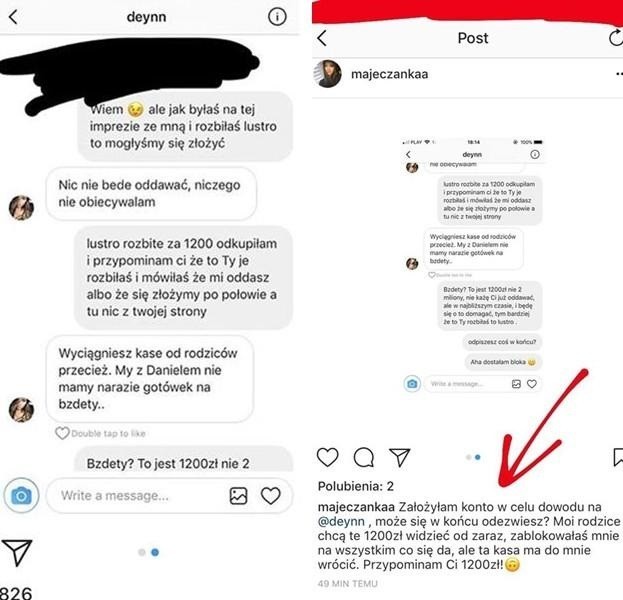
Task: Open gallery image icon in message field
Action: pyautogui.click(x=238, y=496)
